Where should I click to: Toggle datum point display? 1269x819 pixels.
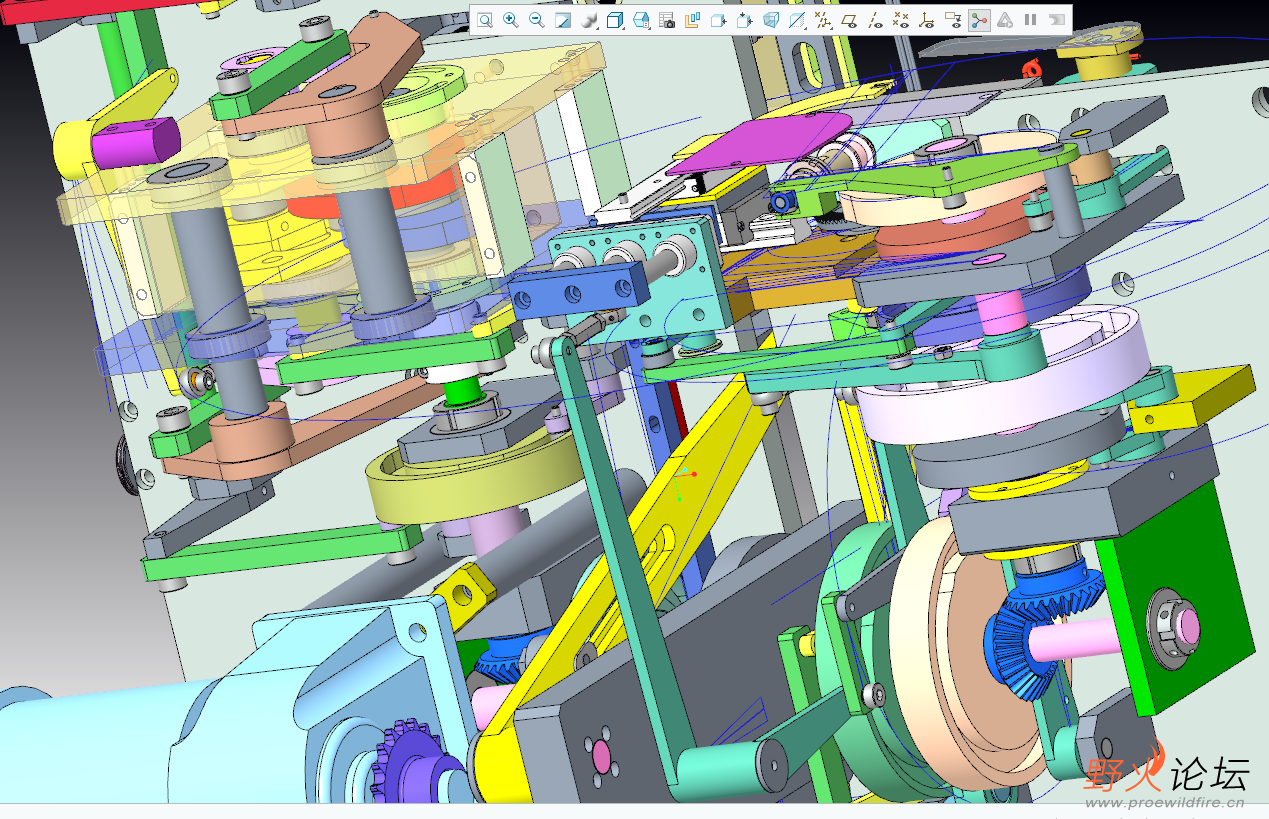pos(901,20)
